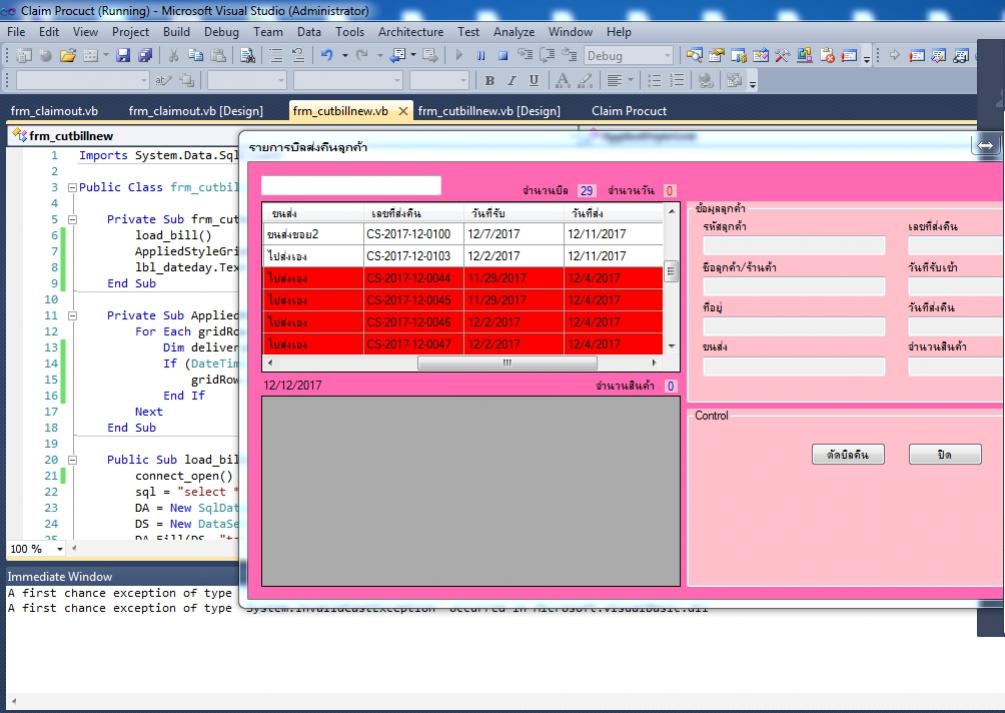Select the row with CS-2017-12-0100

463,234
